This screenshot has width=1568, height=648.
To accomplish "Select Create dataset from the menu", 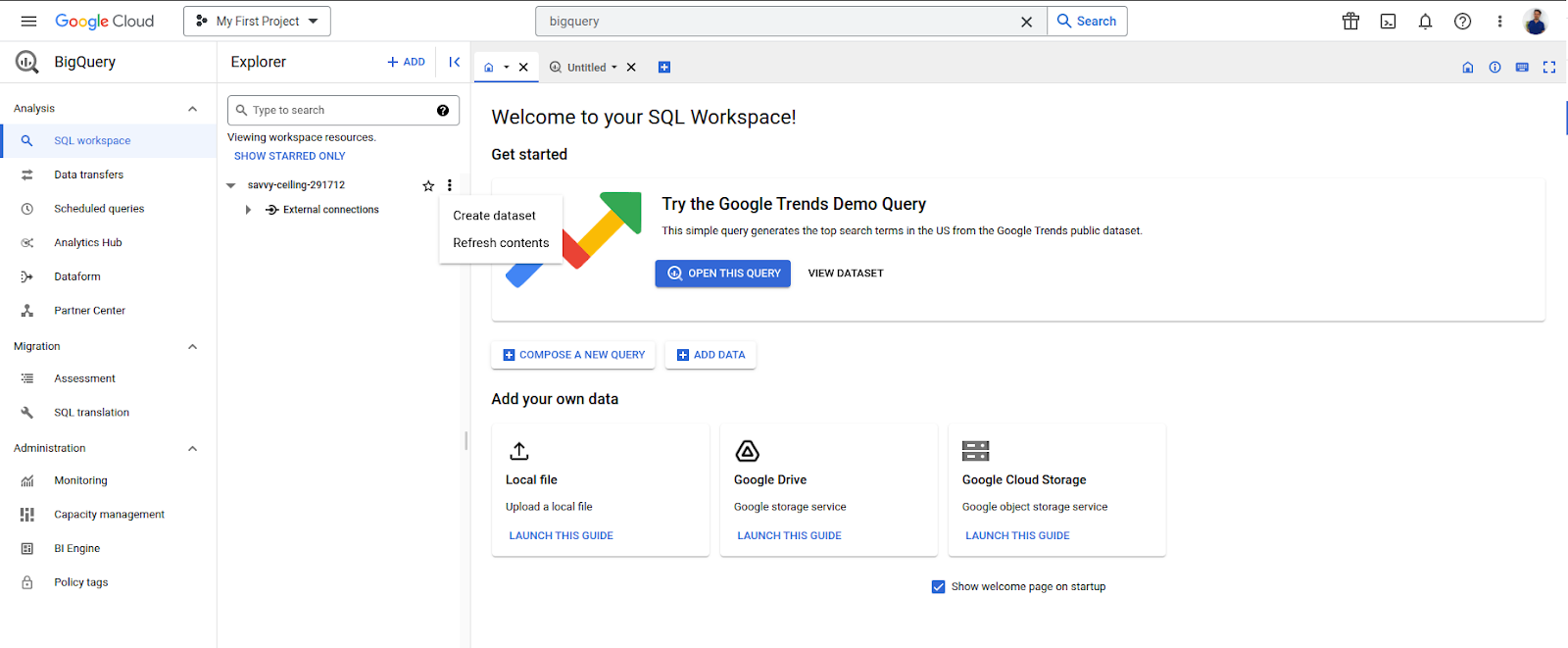I will coord(494,216).
